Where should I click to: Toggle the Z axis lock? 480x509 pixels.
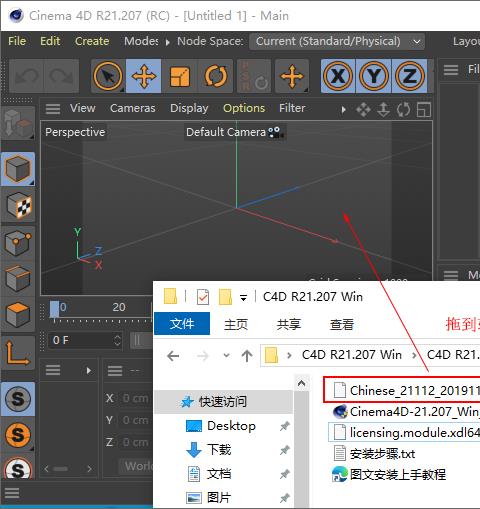click(410, 76)
